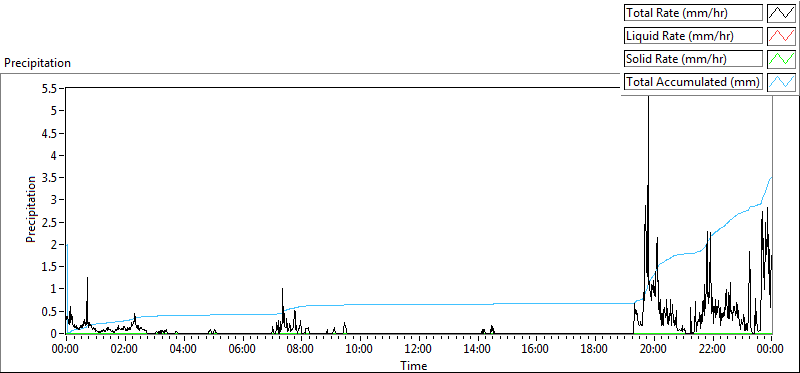This screenshot has width=800, height=373.
Task: Click the Liquid Rate red line swatch
Action: (781, 36)
